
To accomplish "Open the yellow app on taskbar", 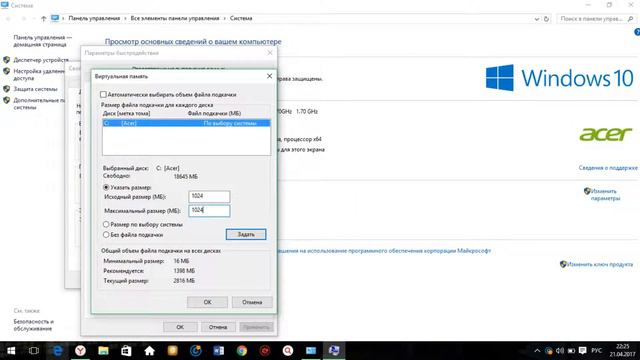I will click(x=172, y=351).
